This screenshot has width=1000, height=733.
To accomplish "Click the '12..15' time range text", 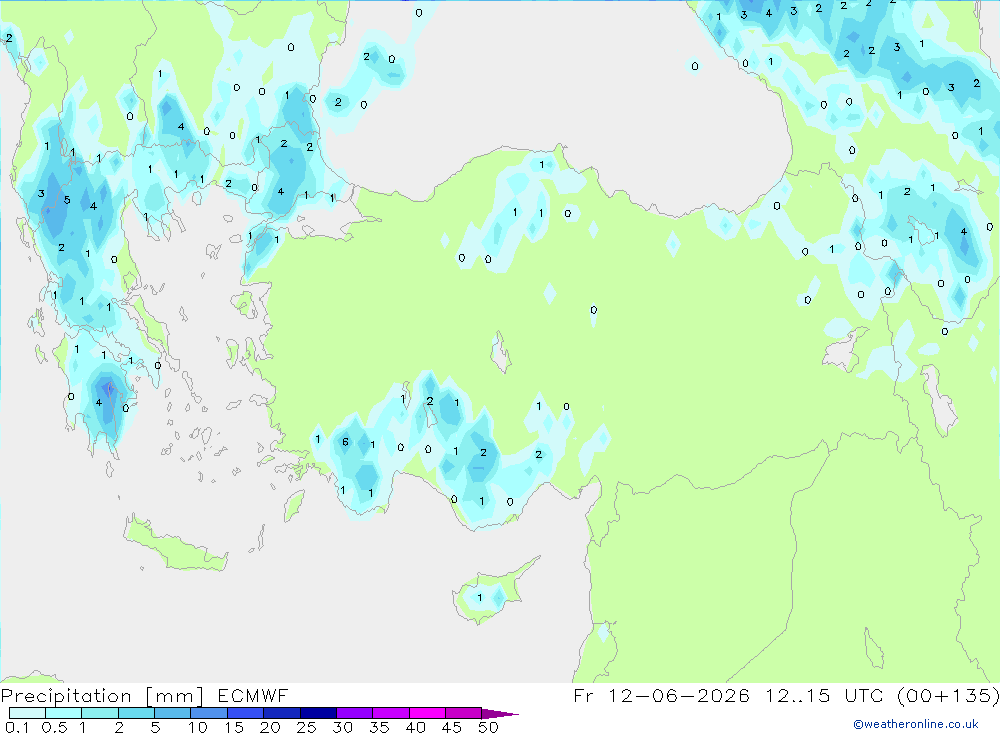I will tap(798, 695).
